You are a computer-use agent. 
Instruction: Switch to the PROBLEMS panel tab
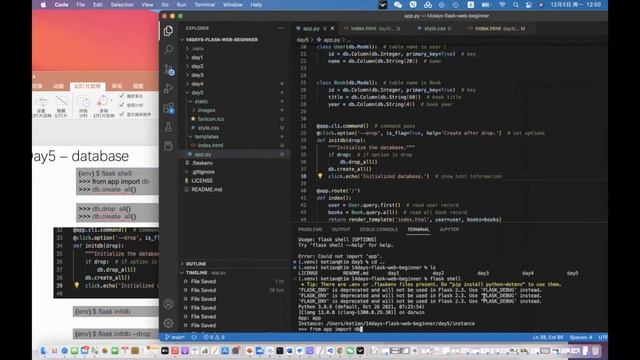pos(310,229)
